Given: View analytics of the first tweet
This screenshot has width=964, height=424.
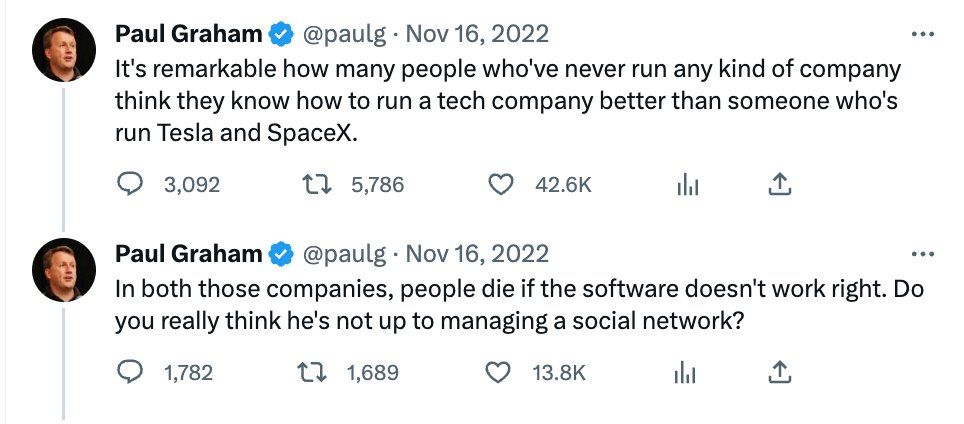Looking at the screenshot, I should [687, 184].
